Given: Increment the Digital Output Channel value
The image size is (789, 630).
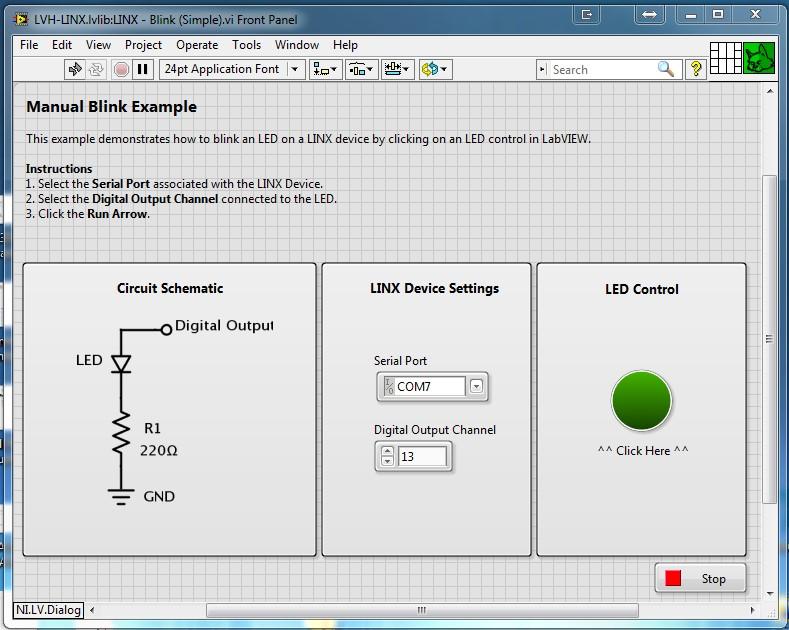Looking at the screenshot, I should pos(387,450).
